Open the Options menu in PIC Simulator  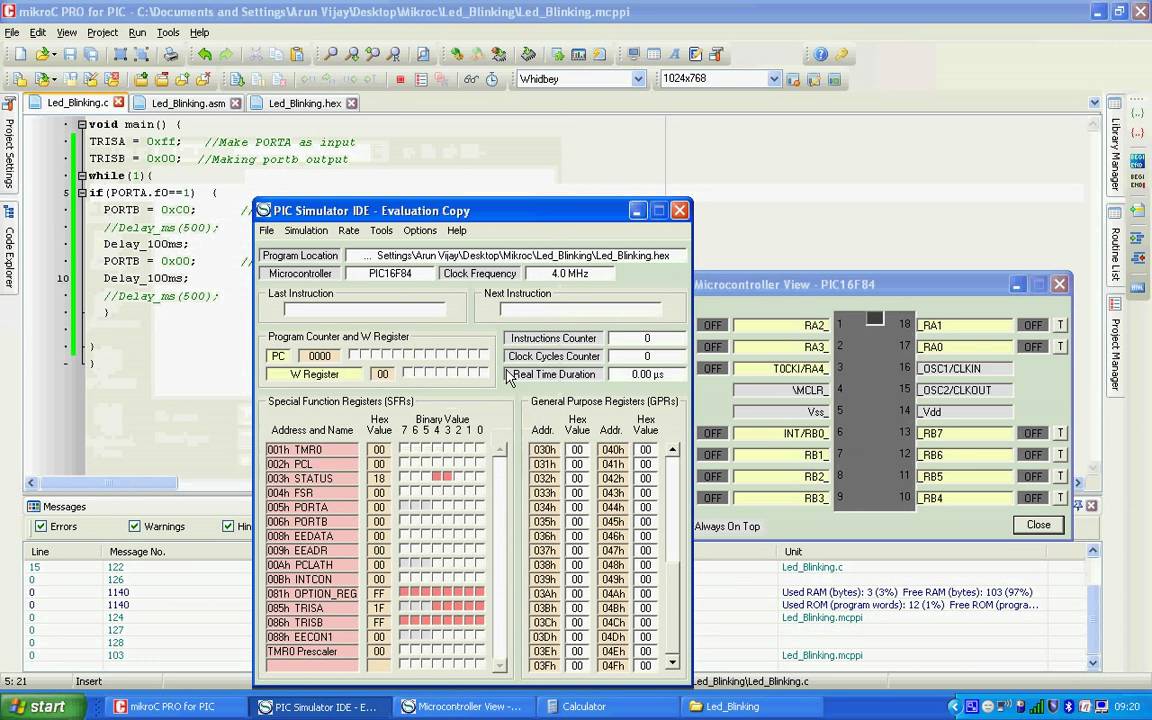click(x=420, y=230)
